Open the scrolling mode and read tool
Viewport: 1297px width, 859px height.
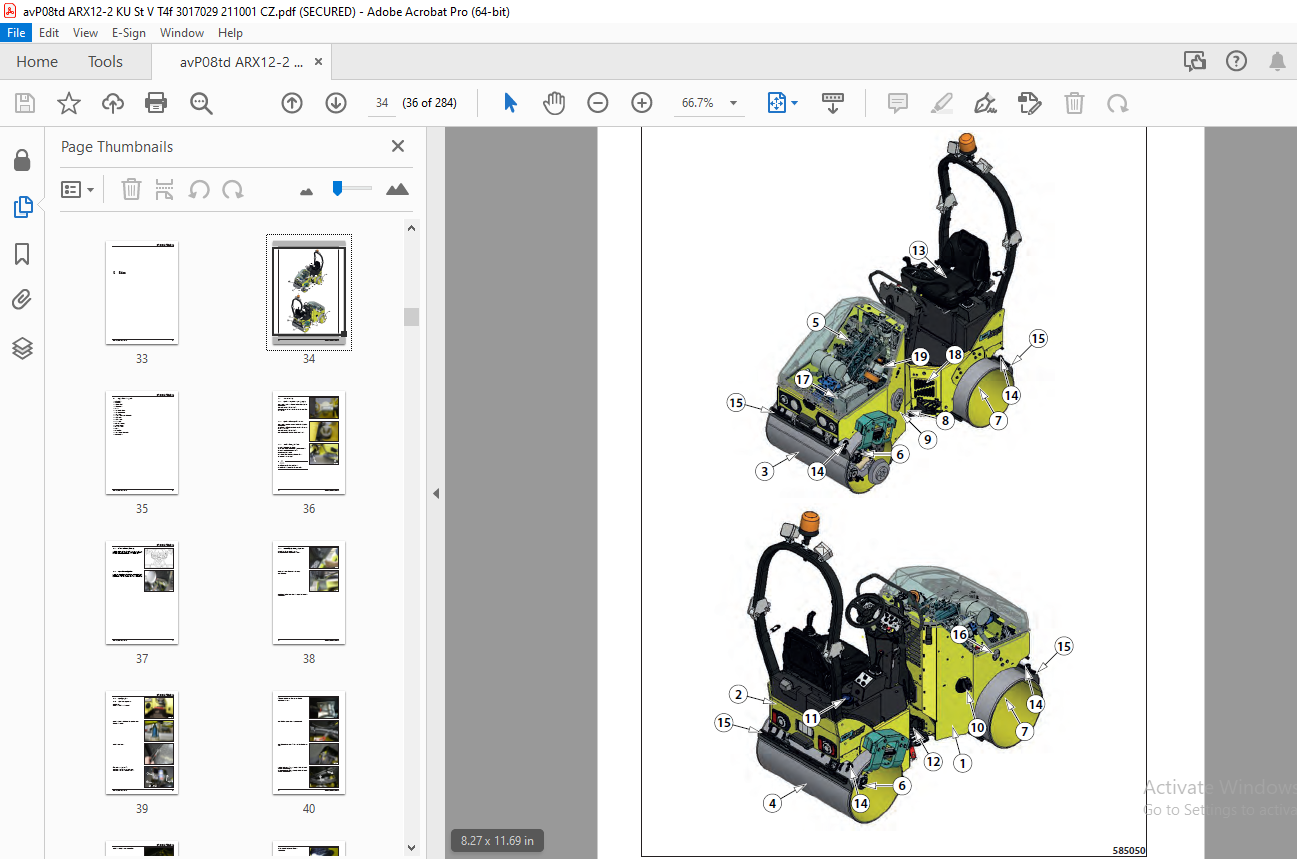click(833, 103)
